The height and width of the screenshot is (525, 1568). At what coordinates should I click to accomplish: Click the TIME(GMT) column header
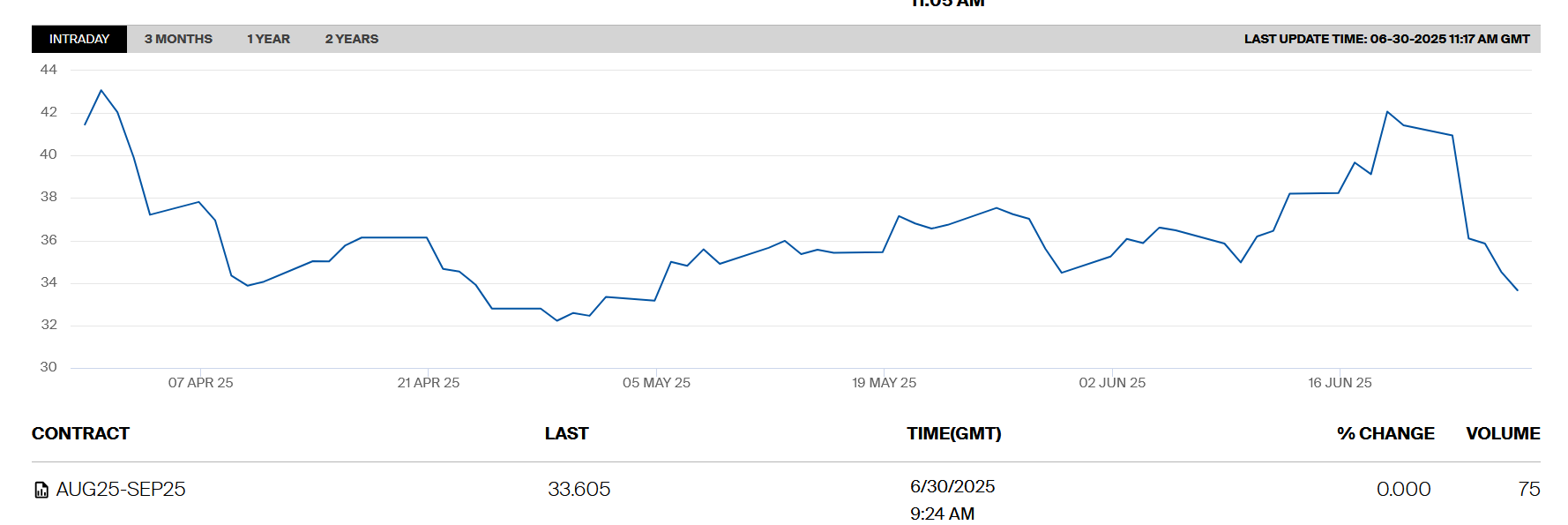coord(953,433)
